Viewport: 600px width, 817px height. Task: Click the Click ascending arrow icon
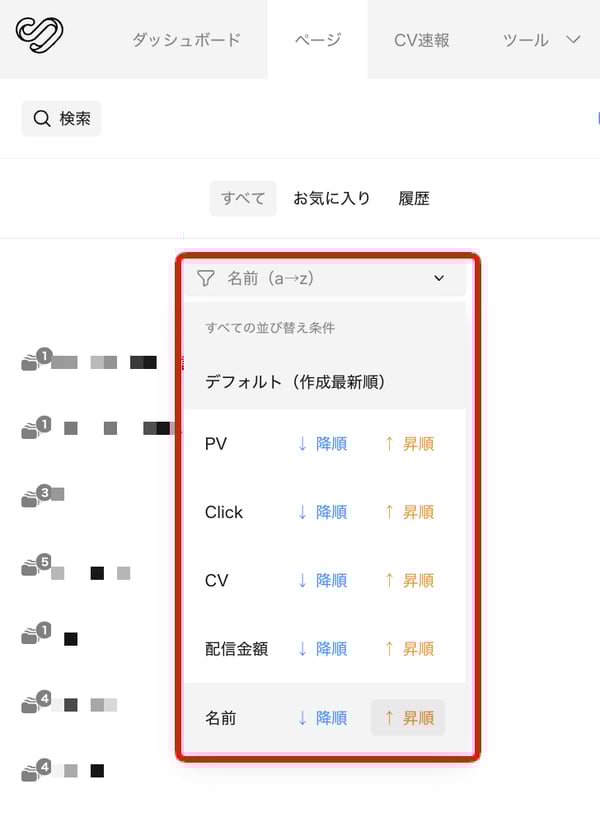coord(389,512)
